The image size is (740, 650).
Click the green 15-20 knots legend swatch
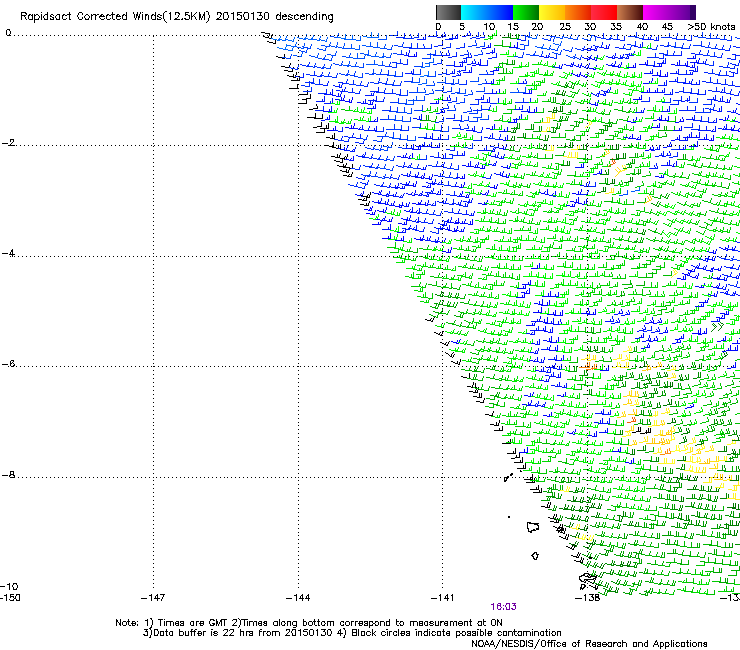click(x=526, y=12)
